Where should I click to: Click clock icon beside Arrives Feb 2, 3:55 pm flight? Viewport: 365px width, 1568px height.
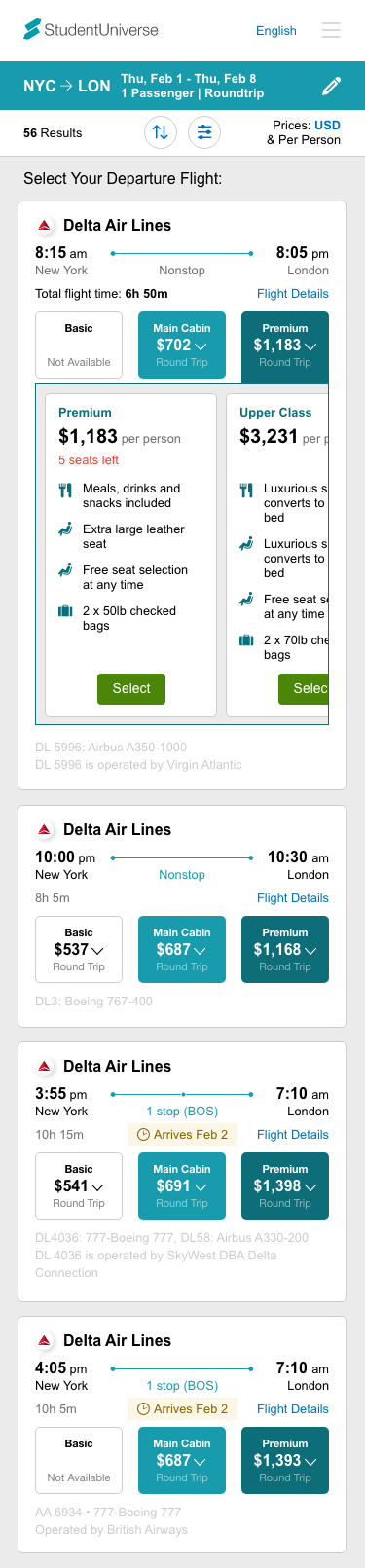(143, 1135)
